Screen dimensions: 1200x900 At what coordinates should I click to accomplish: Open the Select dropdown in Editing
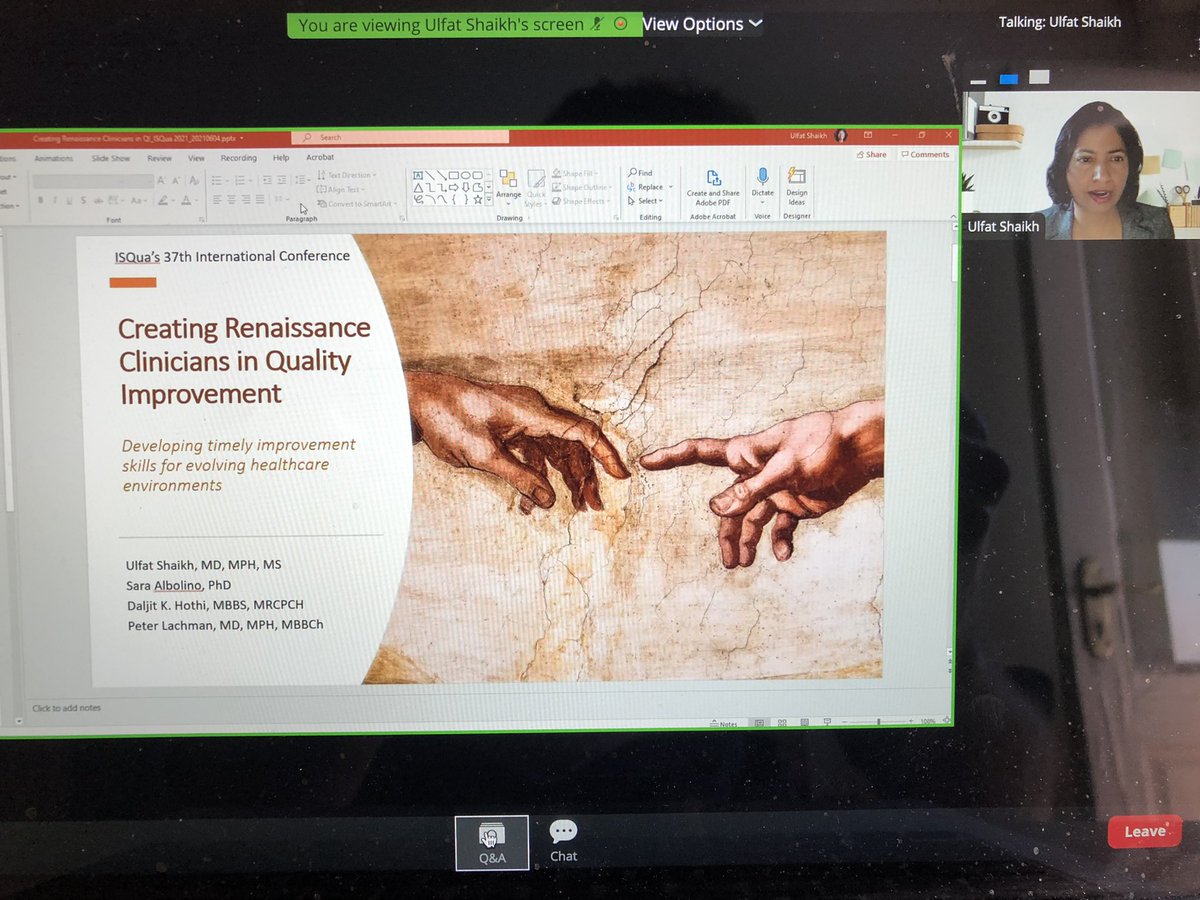[x=644, y=201]
